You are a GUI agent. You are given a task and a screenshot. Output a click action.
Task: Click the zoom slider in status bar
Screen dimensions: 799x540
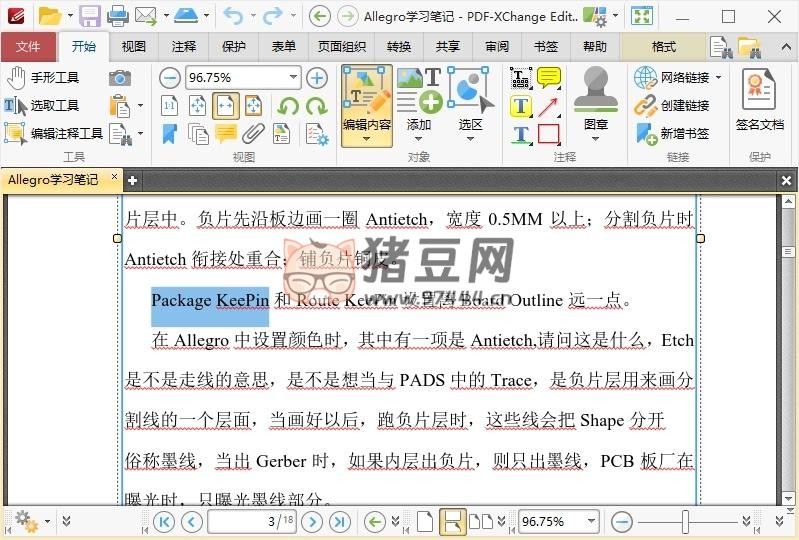(x=685, y=521)
